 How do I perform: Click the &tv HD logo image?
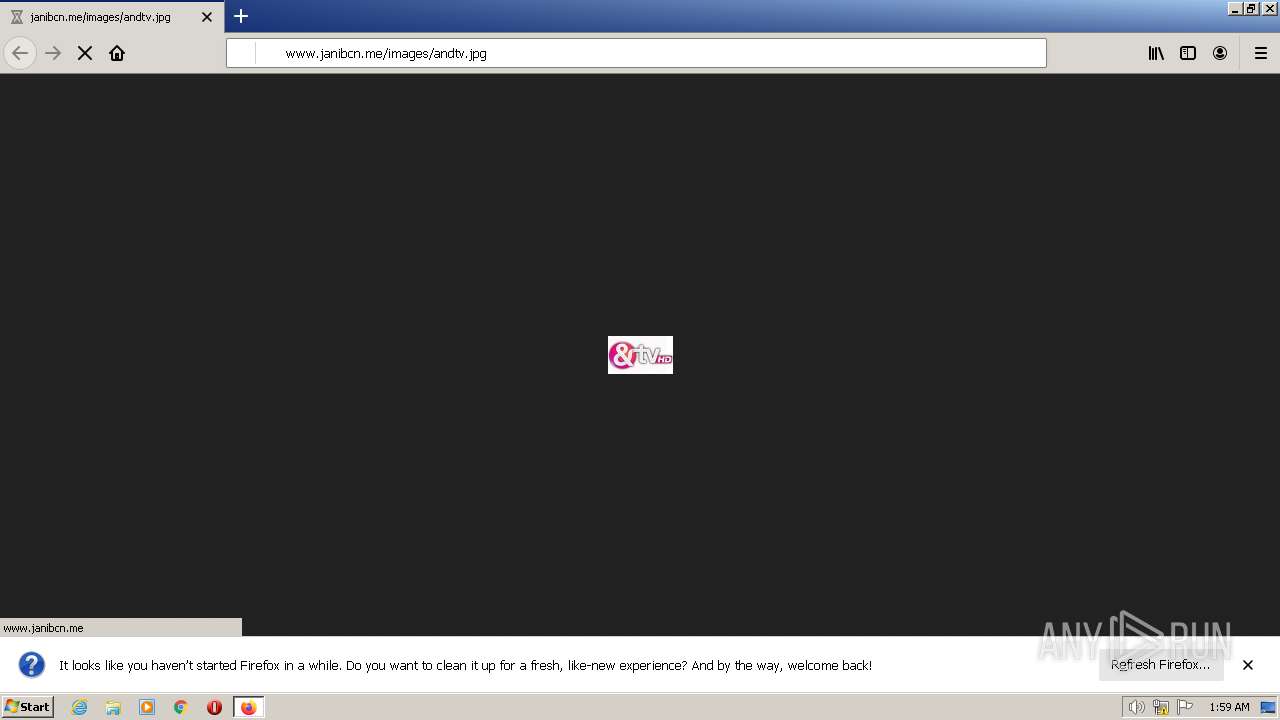640,355
